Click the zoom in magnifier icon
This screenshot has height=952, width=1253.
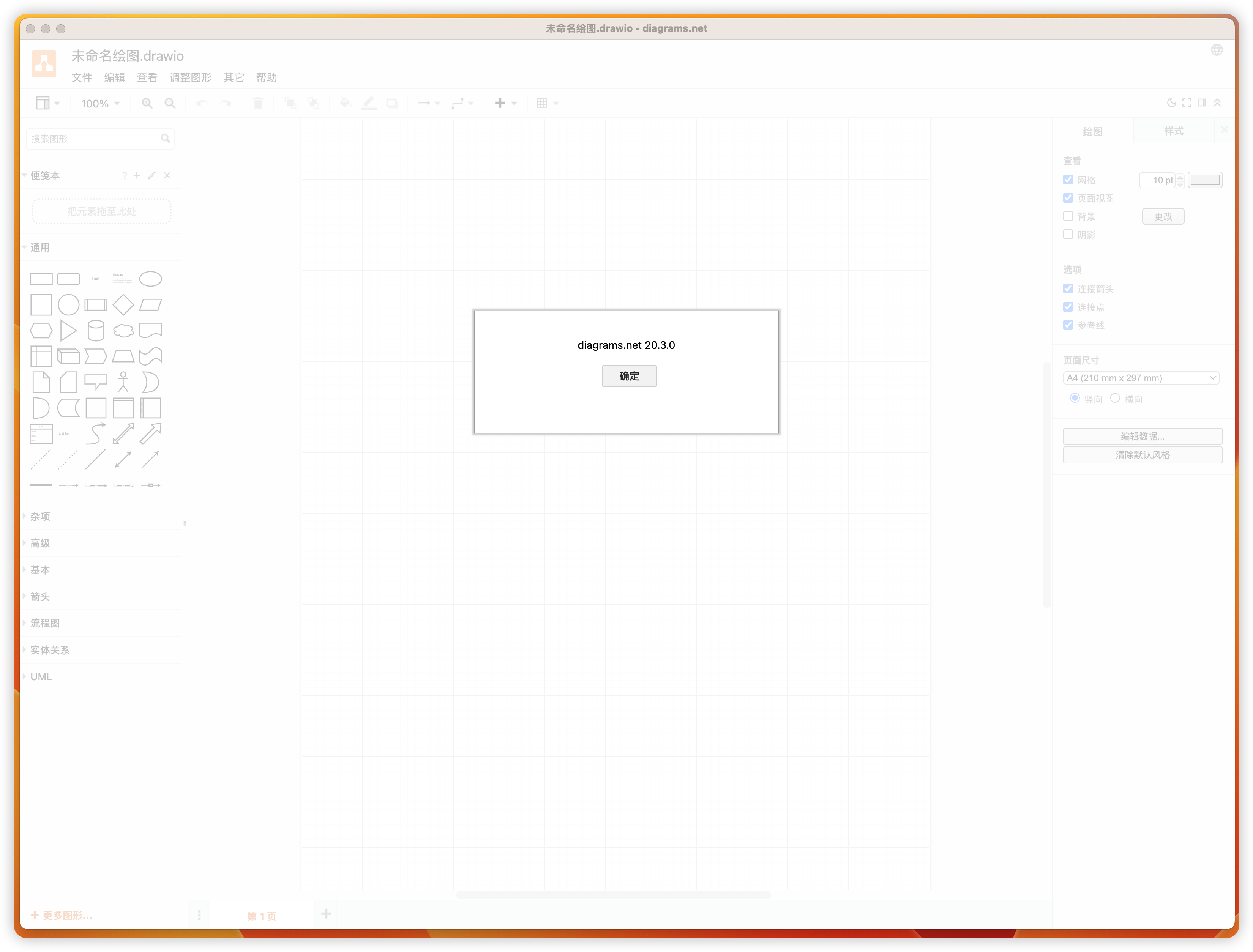click(147, 103)
